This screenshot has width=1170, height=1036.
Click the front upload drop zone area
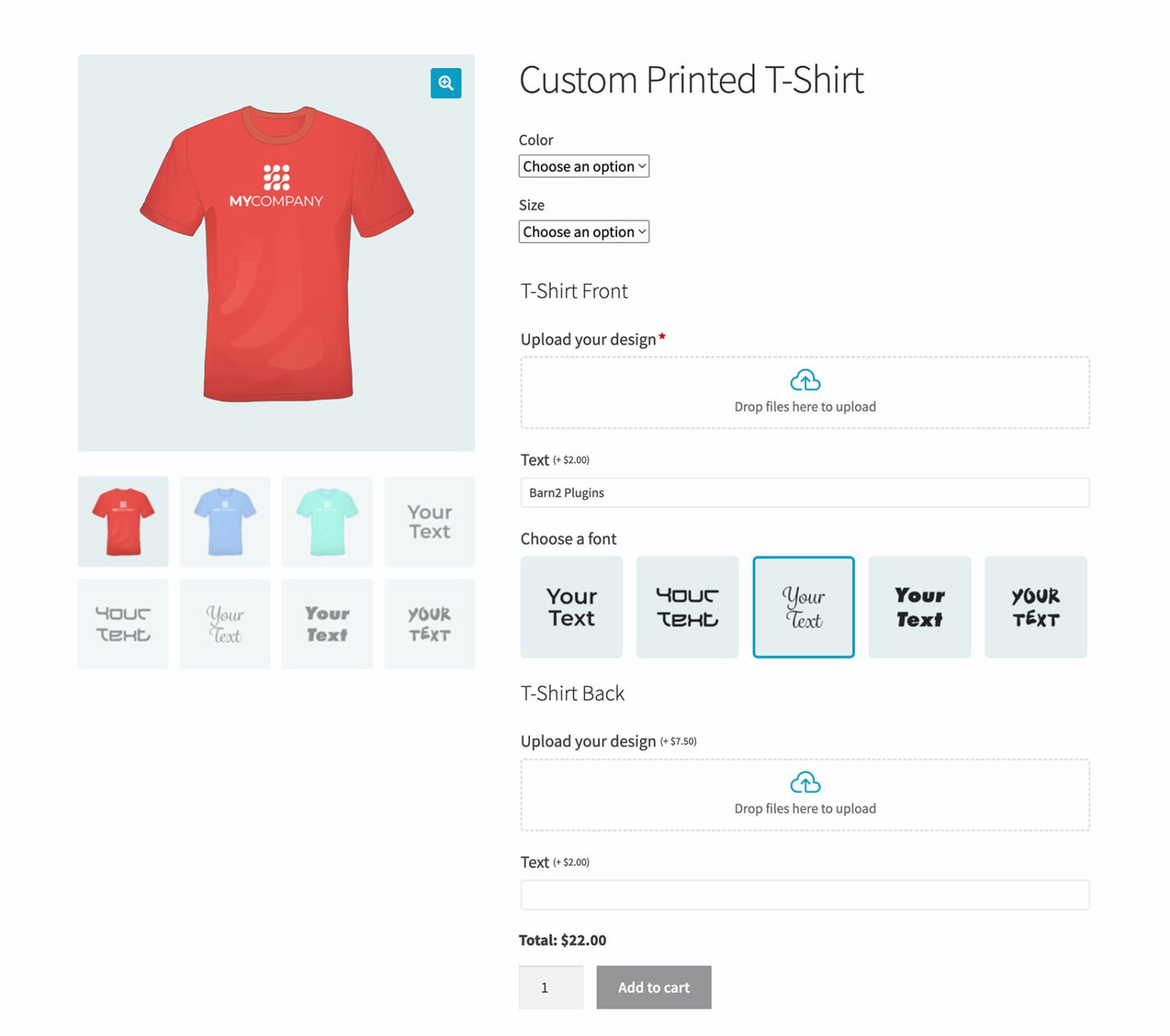coord(804,392)
